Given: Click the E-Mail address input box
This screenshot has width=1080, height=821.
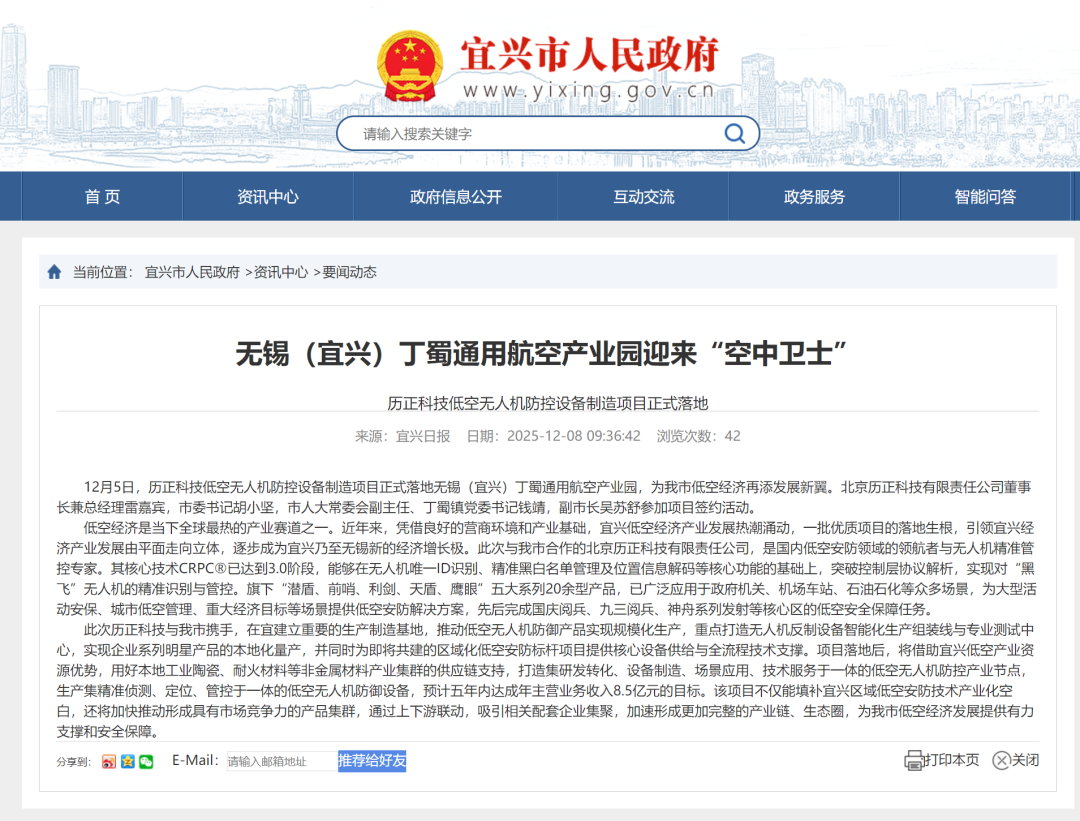Looking at the screenshot, I should [281, 762].
